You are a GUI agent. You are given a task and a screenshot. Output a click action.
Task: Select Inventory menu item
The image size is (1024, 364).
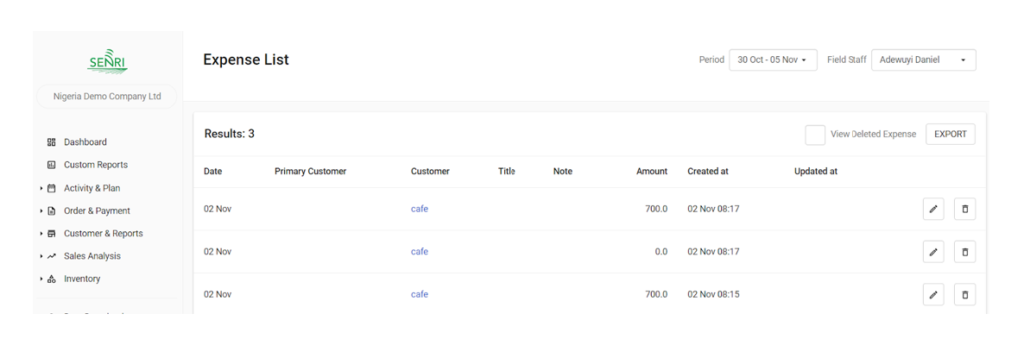coord(82,279)
